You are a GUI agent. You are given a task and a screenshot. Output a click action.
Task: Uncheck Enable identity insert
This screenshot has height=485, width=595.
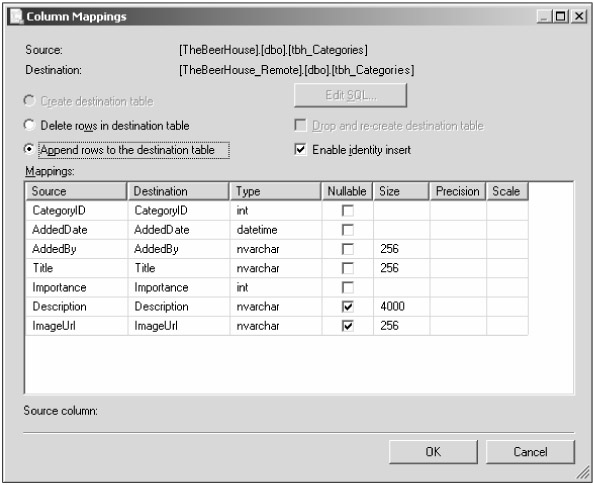300,149
